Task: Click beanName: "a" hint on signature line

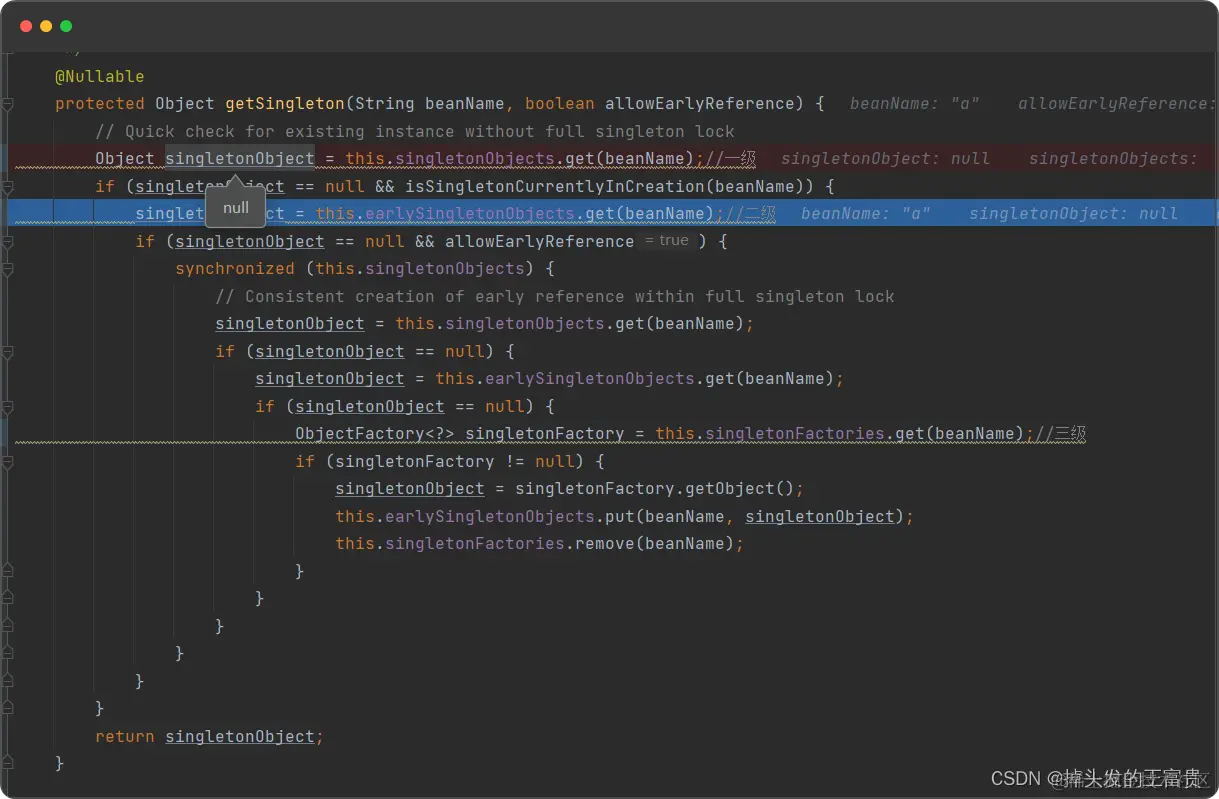Action: pos(914,104)
